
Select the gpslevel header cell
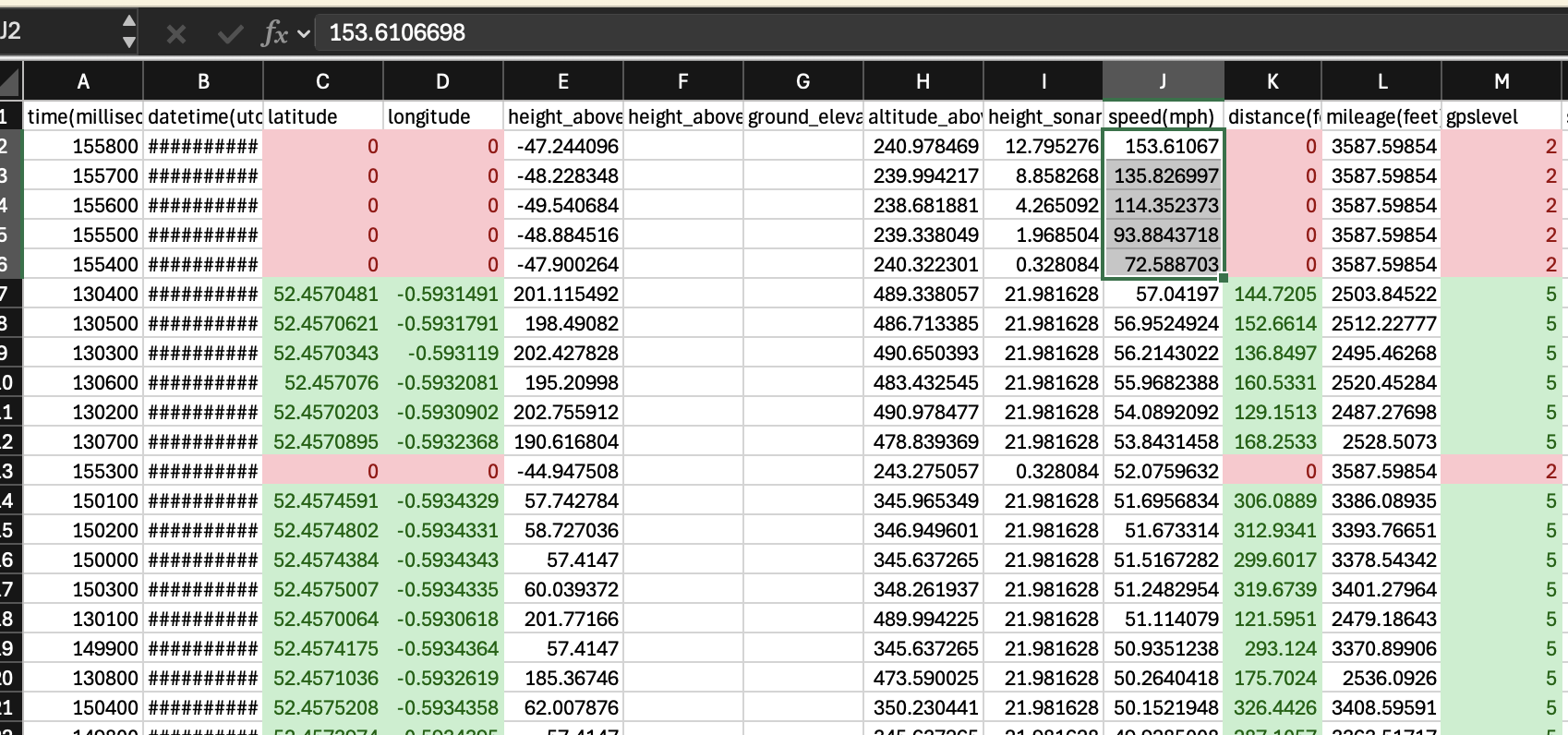1502,116
